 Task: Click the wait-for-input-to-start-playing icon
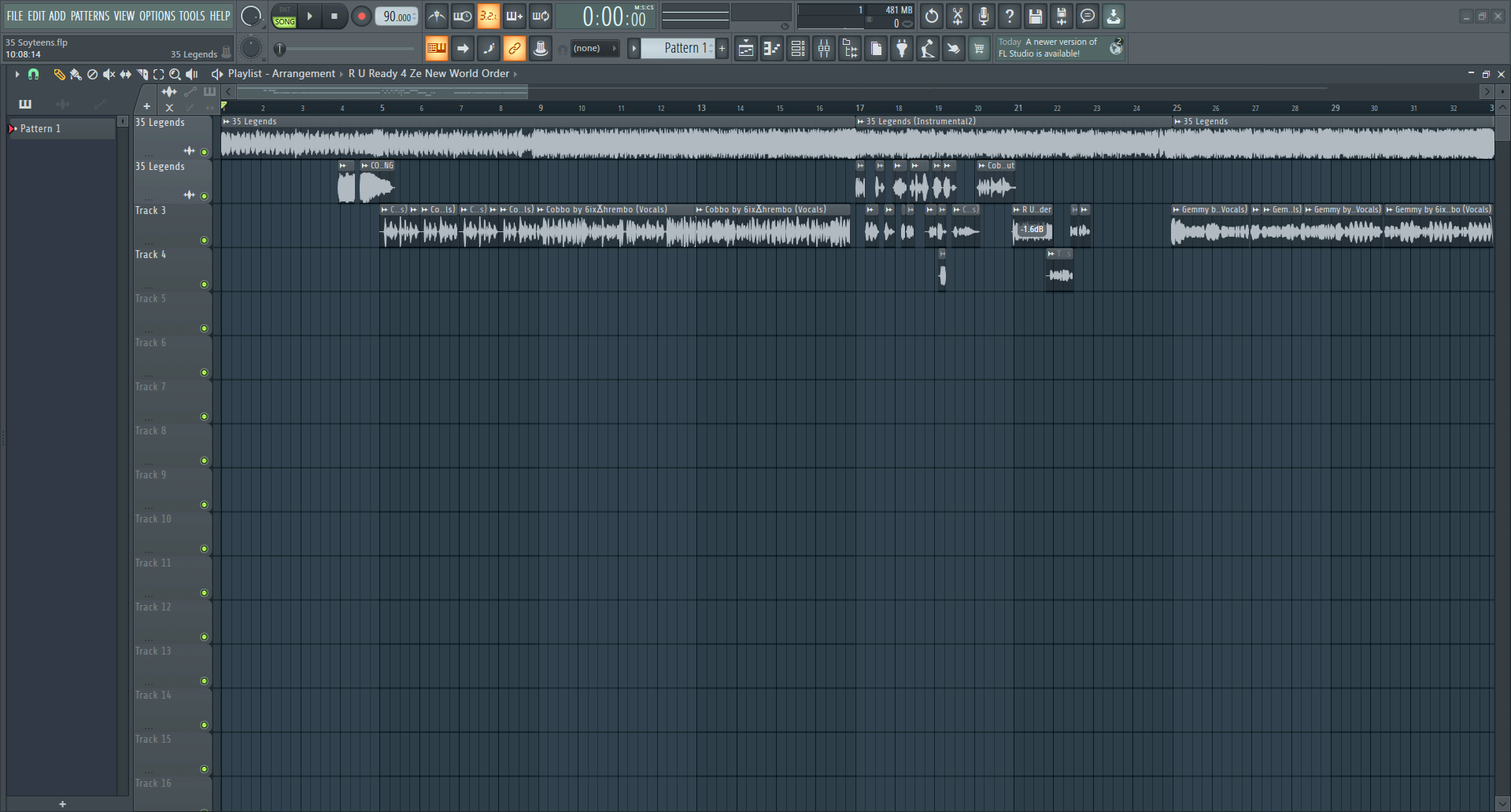pos(463,16)
